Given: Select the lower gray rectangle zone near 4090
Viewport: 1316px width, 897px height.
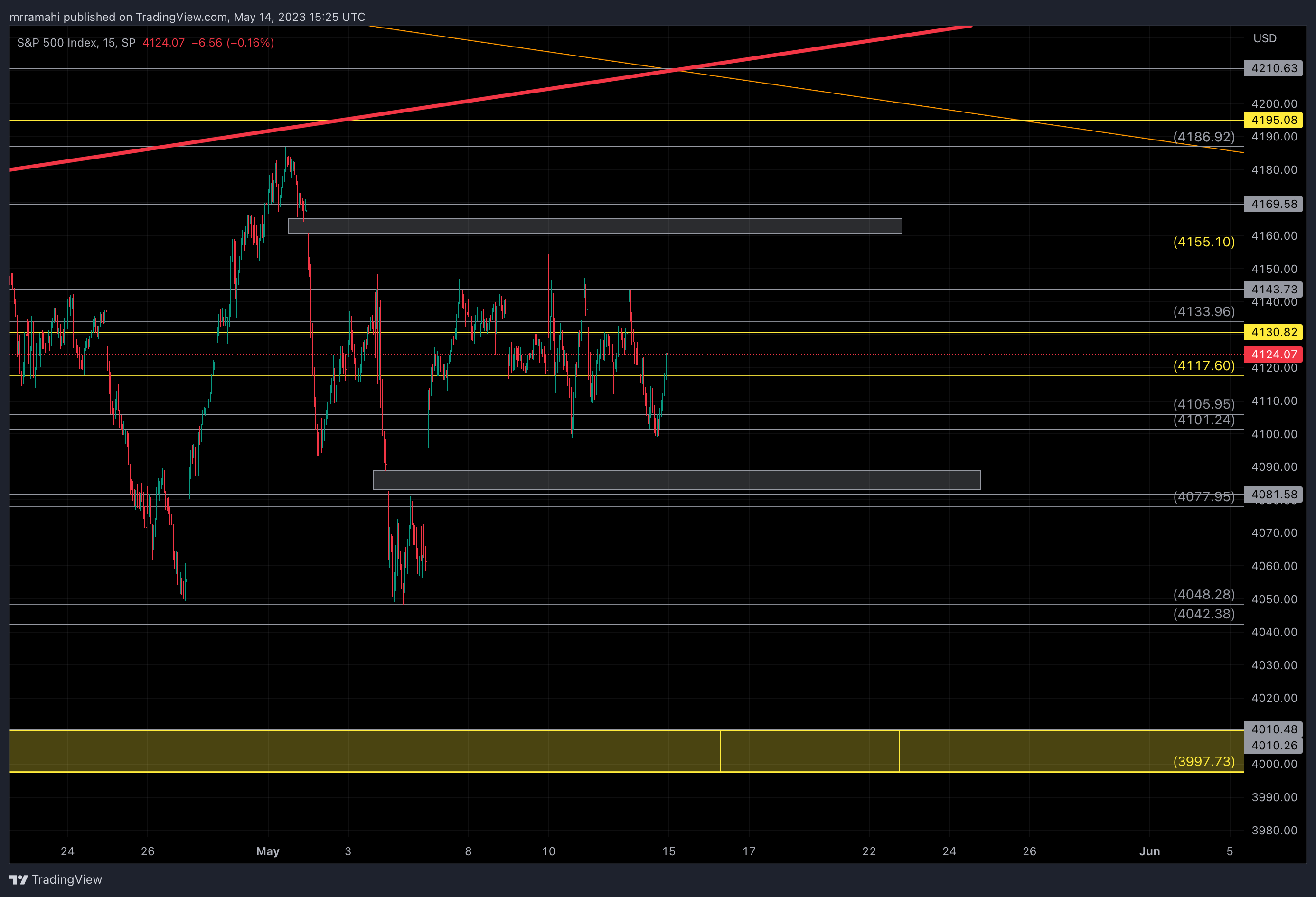Looking at the screenshot, I should click(677, 480).
